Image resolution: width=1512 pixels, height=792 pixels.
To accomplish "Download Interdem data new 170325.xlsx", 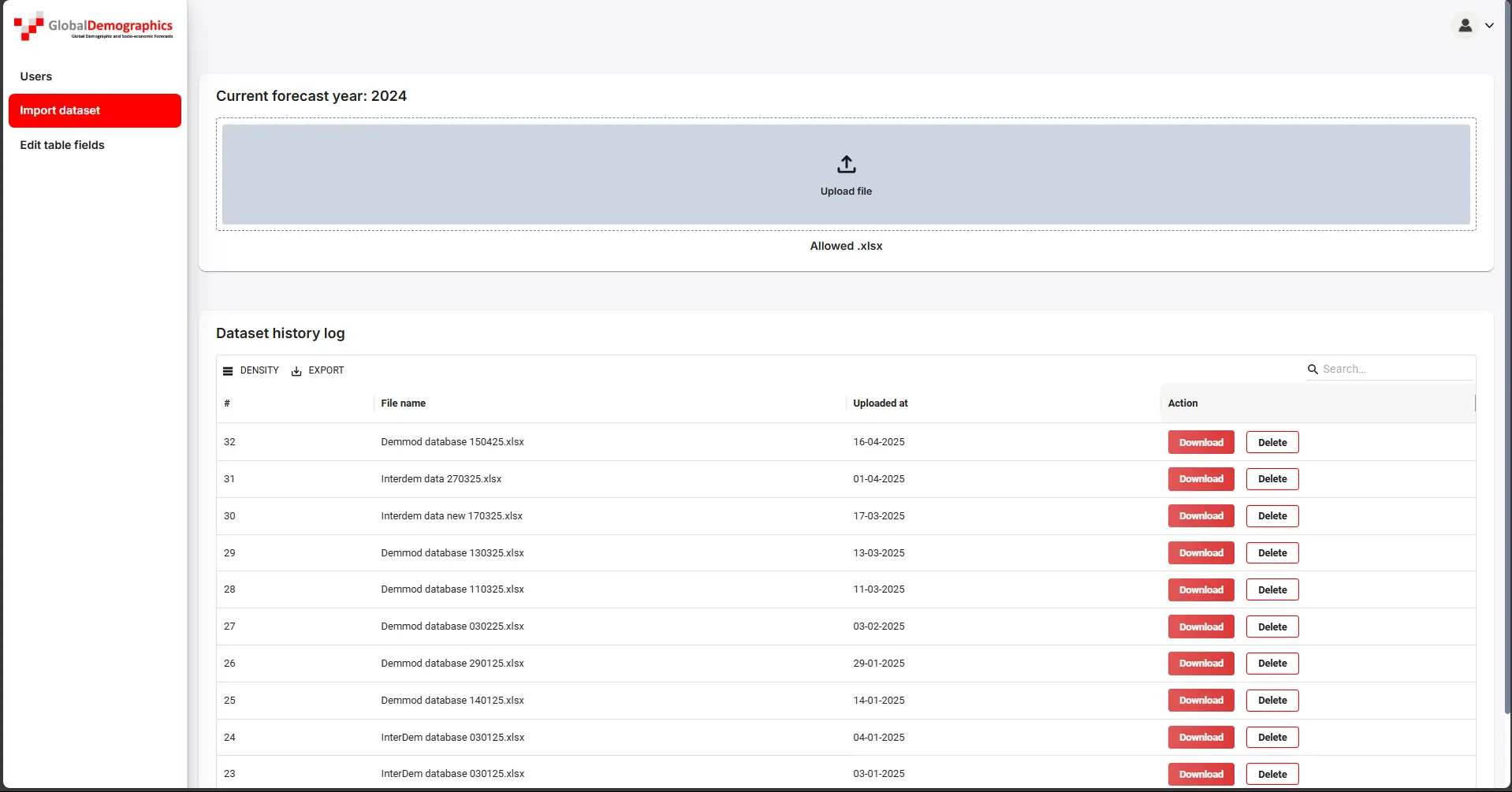I will click(x=1201, y=516).
